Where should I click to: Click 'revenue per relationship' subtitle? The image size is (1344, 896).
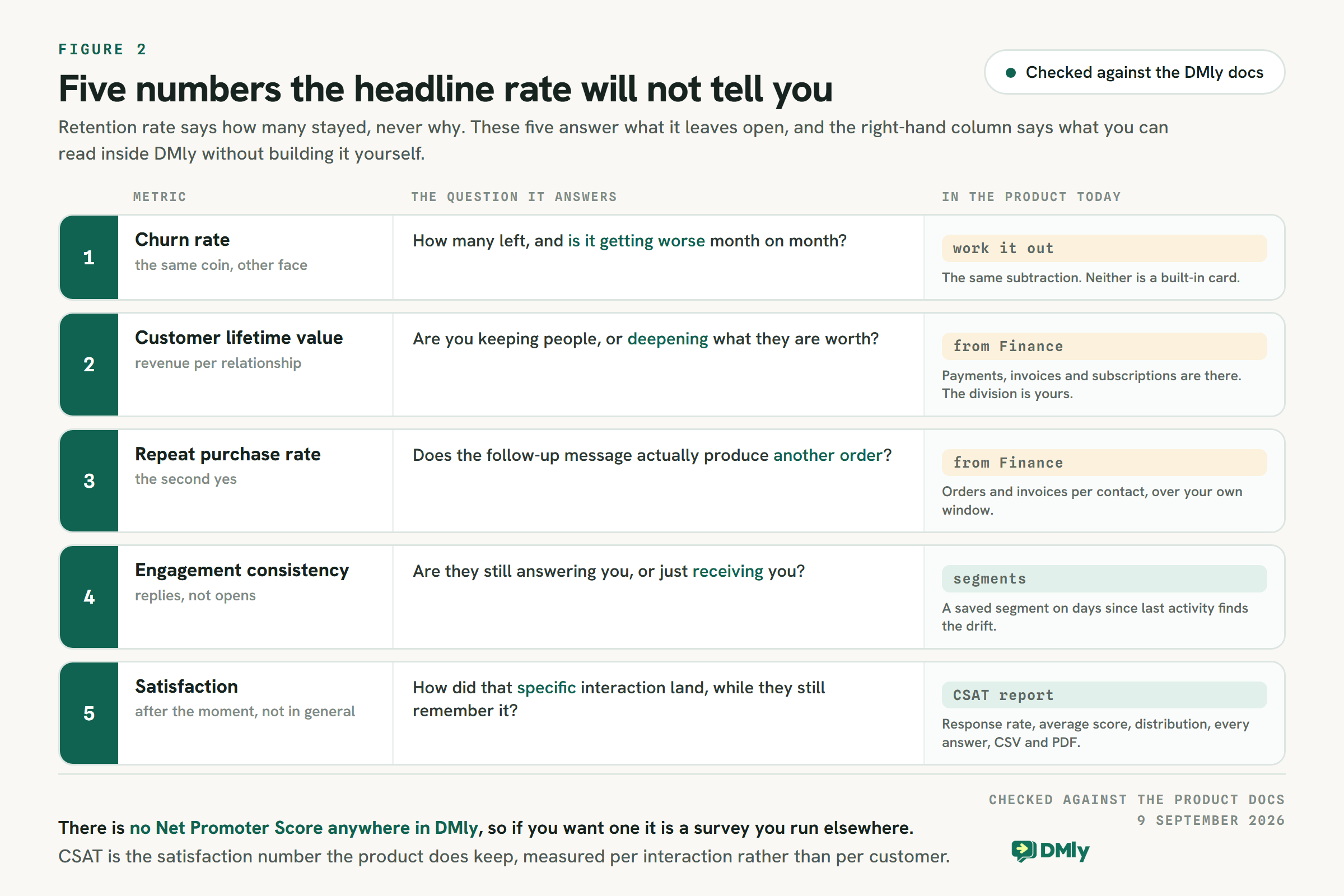pos(218,363)
